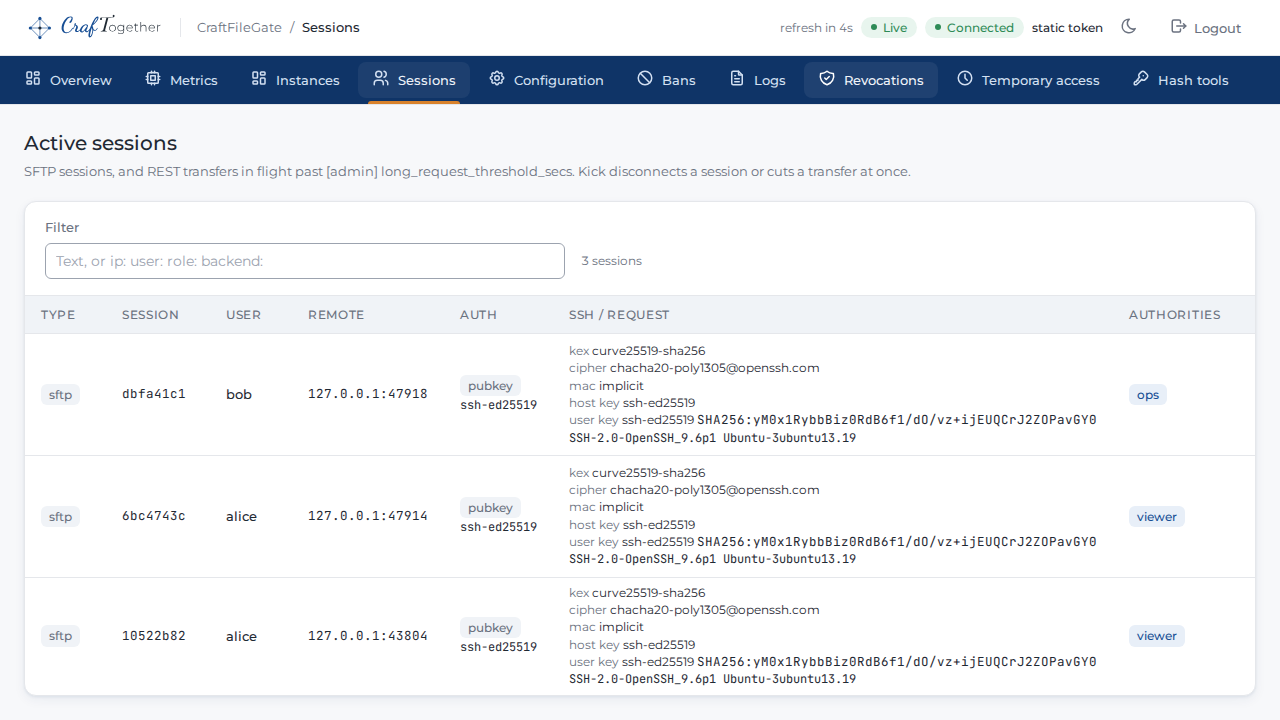
Task: Click remote address 127.0.0.1:43804
Action: [368, 636]
